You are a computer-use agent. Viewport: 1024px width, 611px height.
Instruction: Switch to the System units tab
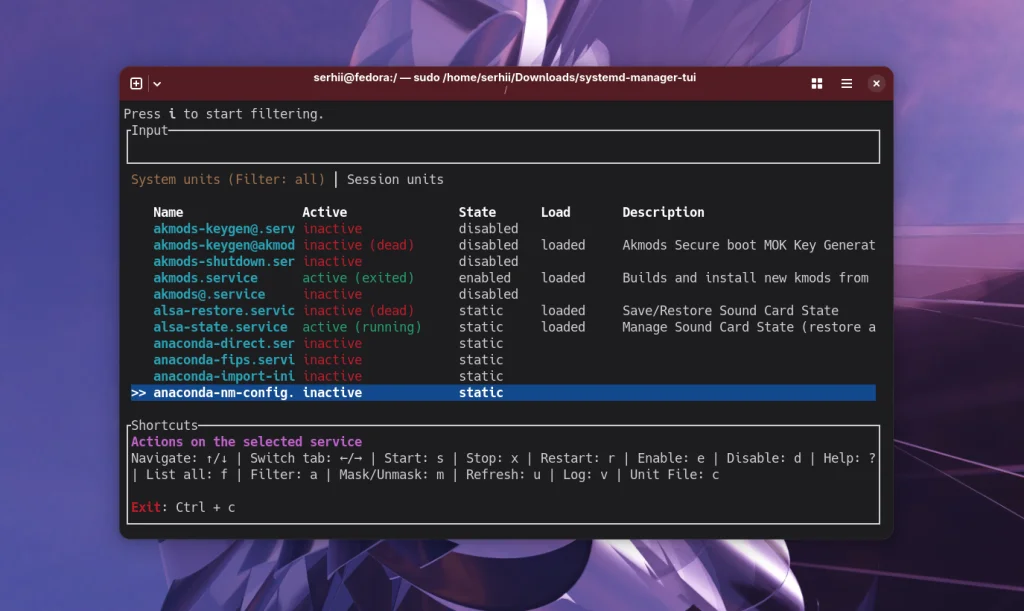pos(227,180)
